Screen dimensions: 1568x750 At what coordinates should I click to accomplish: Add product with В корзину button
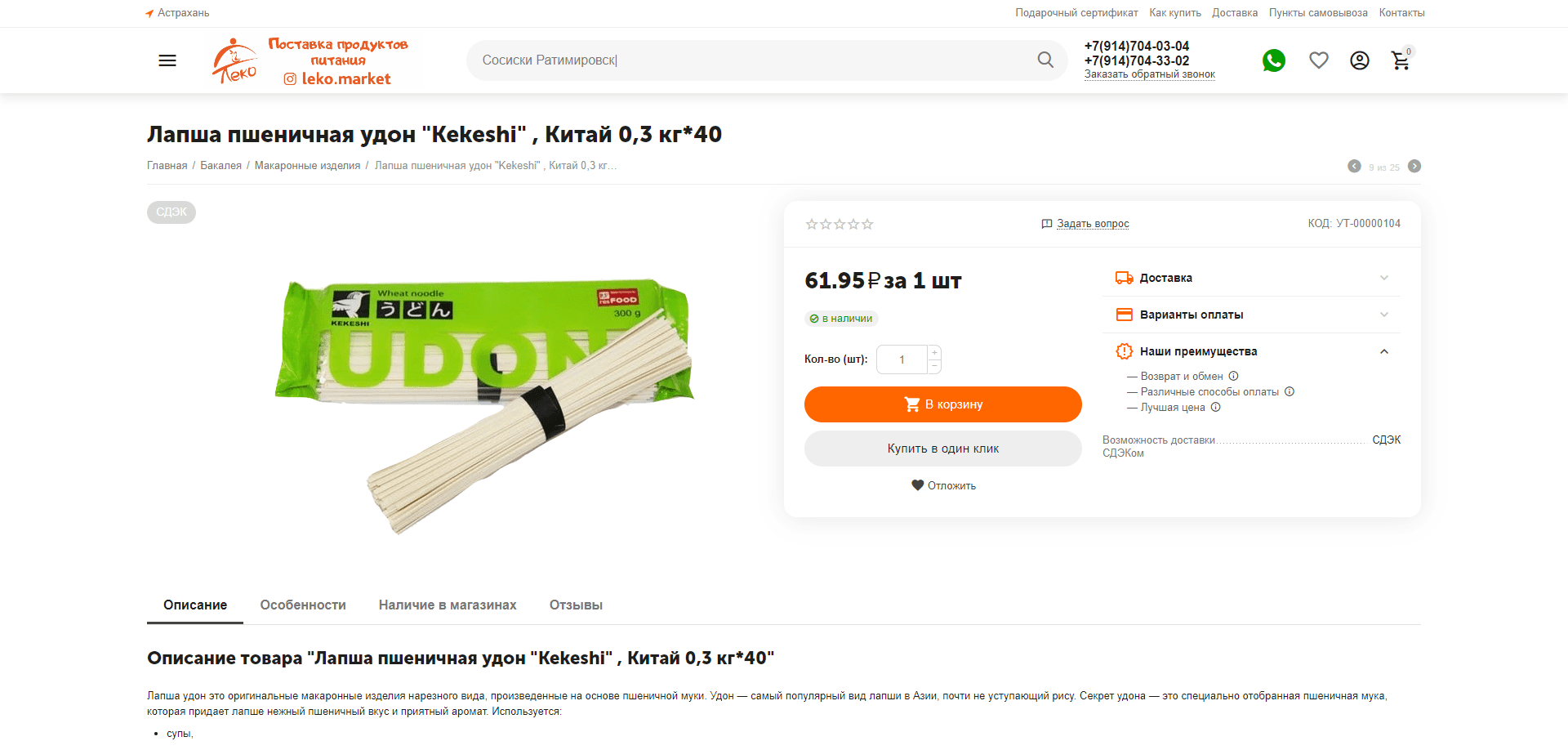coord(943,404)
